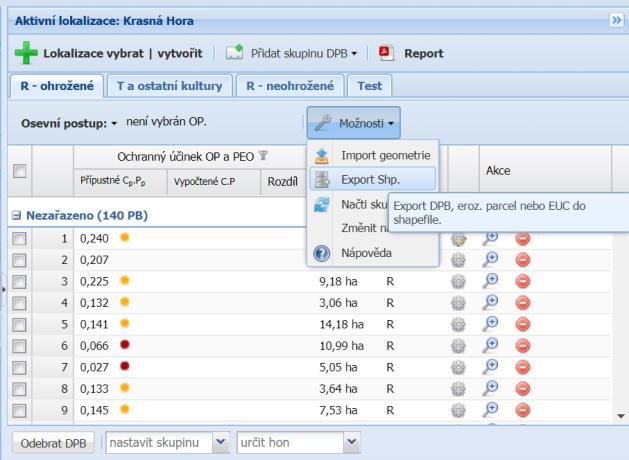The image size is (629, 460).
Task: Zoom to parcel in row 3
Action: pyautogui.click(x=490, y=282)
